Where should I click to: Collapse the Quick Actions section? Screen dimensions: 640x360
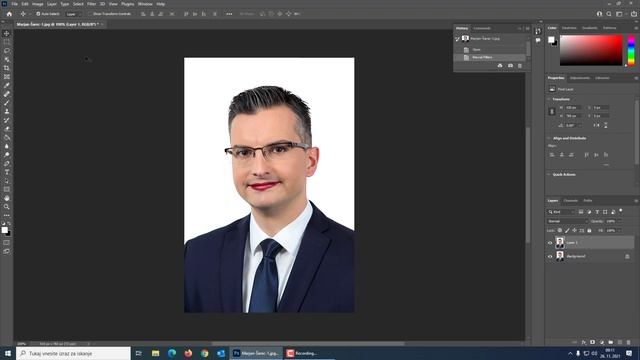(549, 174)
